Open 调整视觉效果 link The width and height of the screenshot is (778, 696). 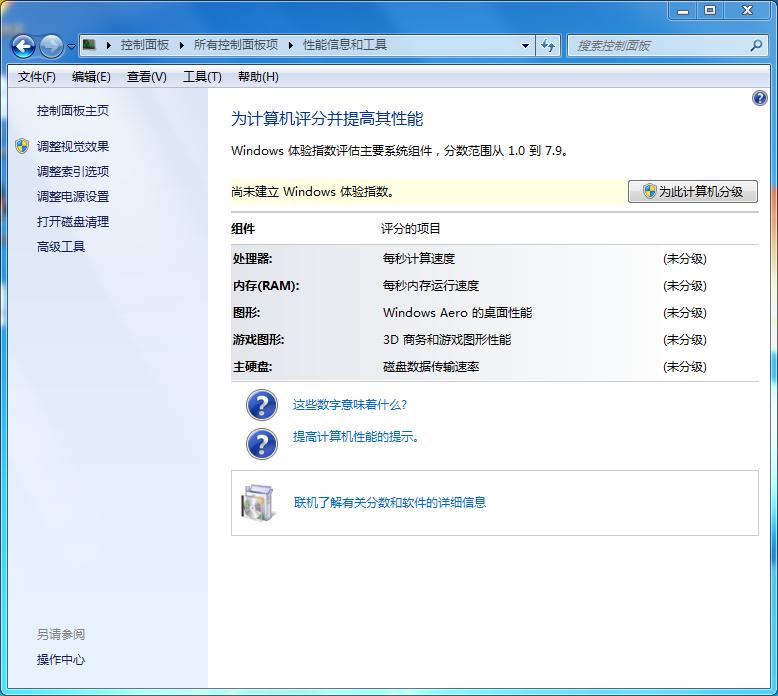pyautogui.click(x=73, y=146)
